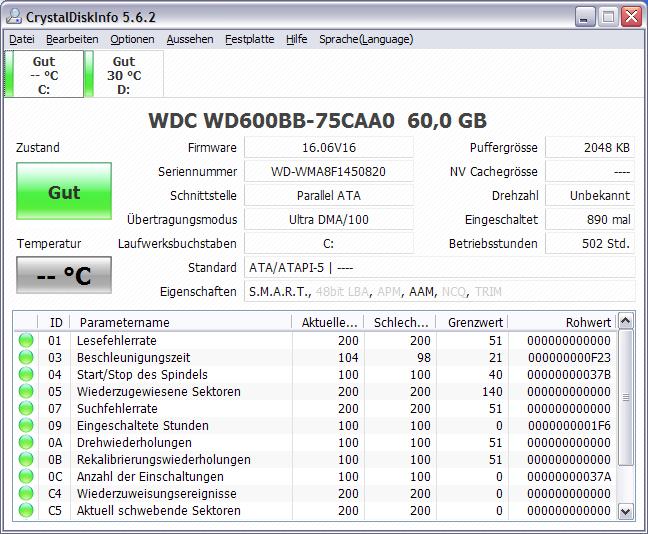648x534 pixels.
Task: Select the Drehwiederholungen row name
Action: 134,442
